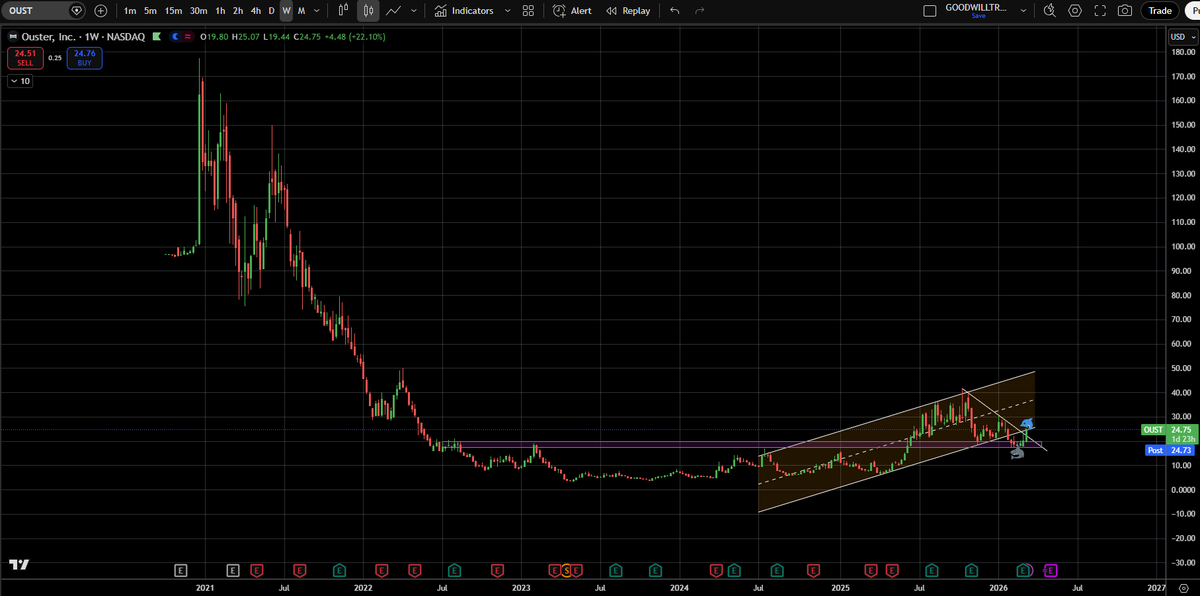Expand the chart style dropdown

(414, 11)
